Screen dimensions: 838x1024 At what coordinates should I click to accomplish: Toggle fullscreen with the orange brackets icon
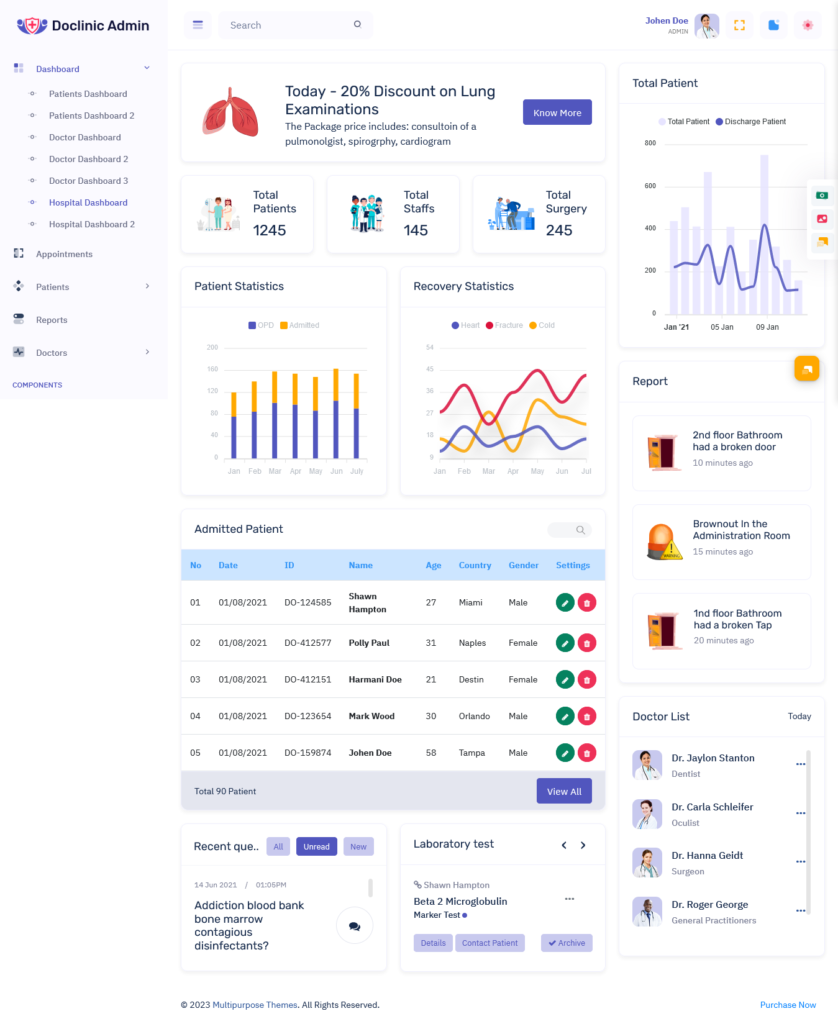739,25
